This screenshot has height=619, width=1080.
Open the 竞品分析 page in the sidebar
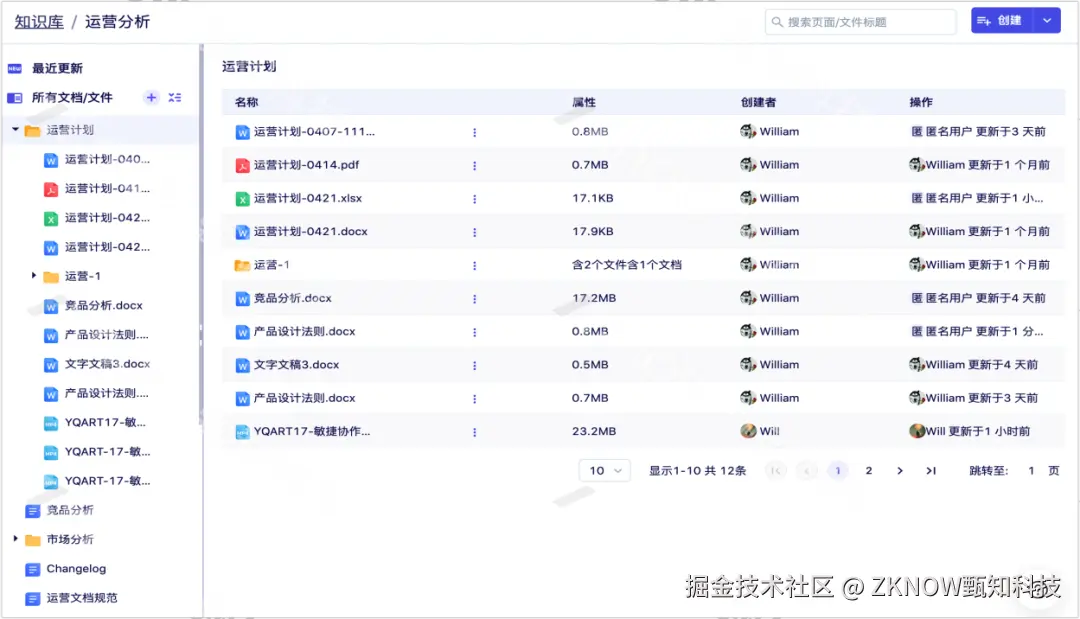click(x=70, y=510)
